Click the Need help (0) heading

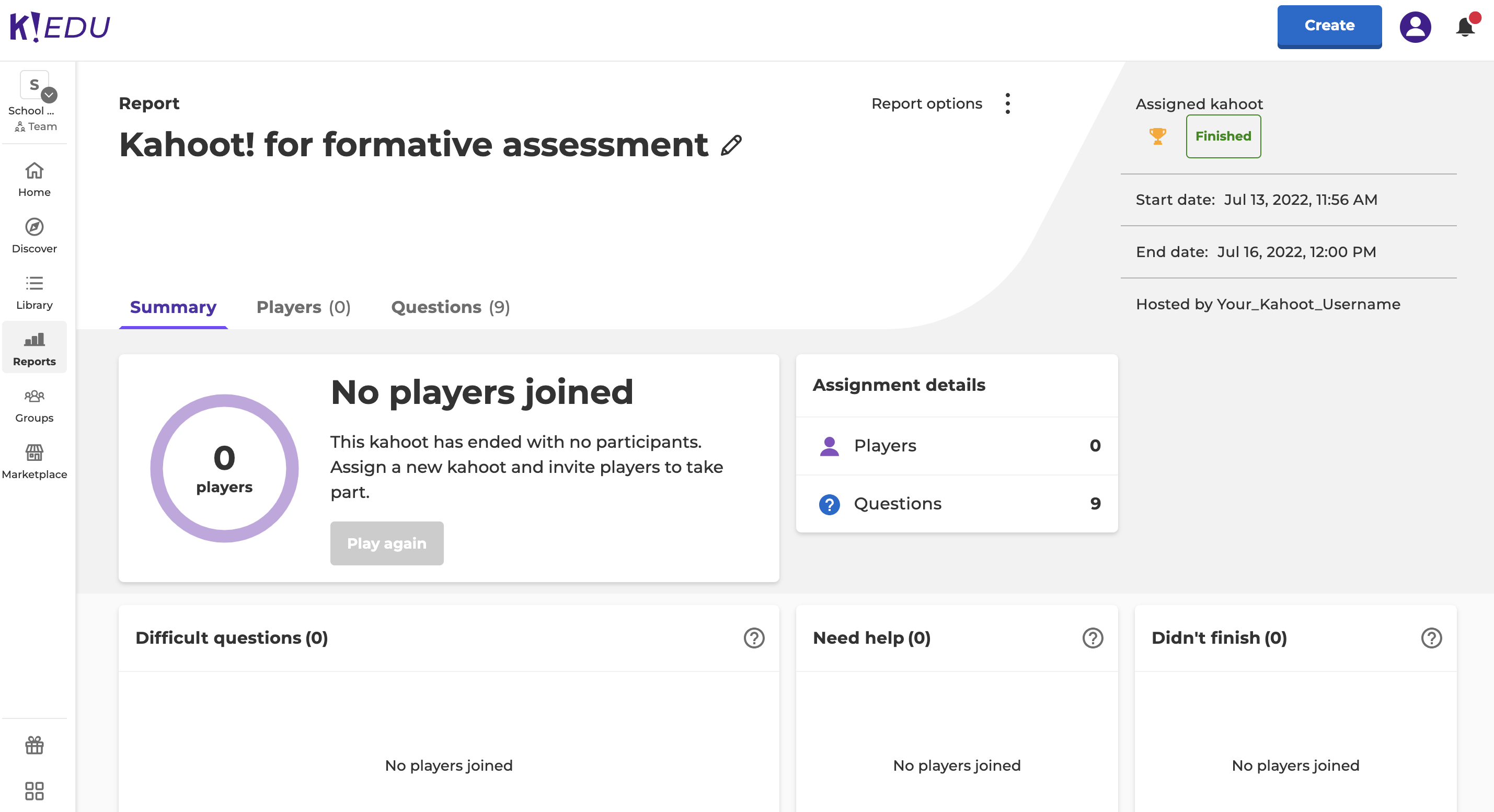872,638
